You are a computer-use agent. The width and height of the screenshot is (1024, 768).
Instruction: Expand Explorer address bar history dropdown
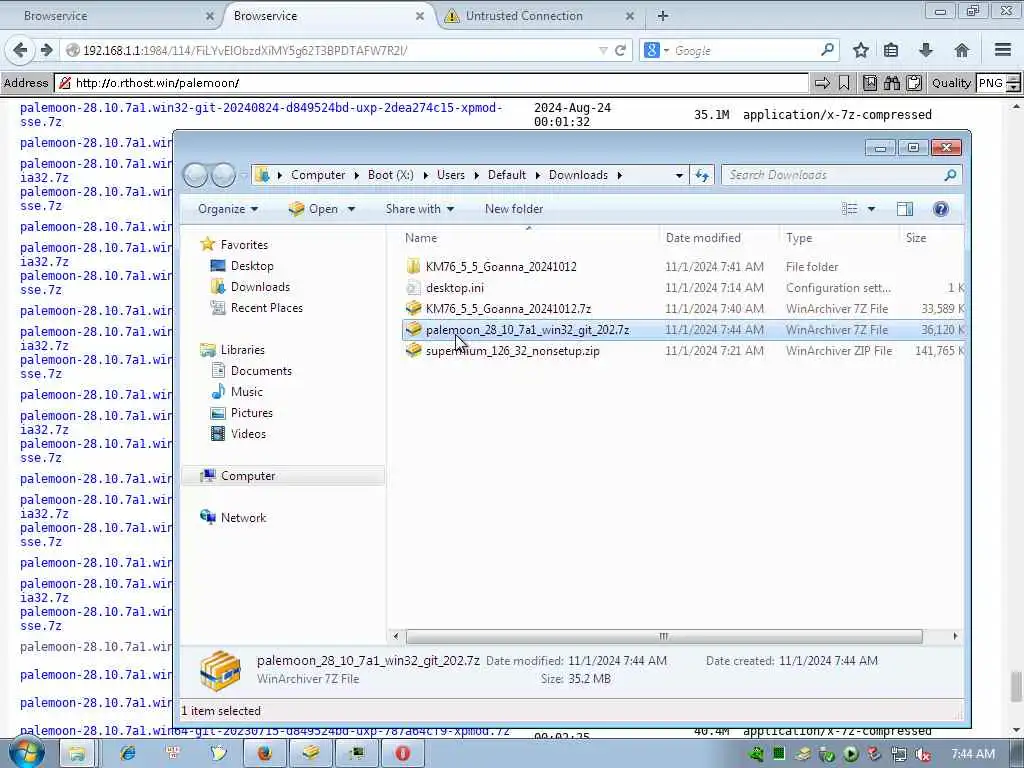tap(679, 175)
